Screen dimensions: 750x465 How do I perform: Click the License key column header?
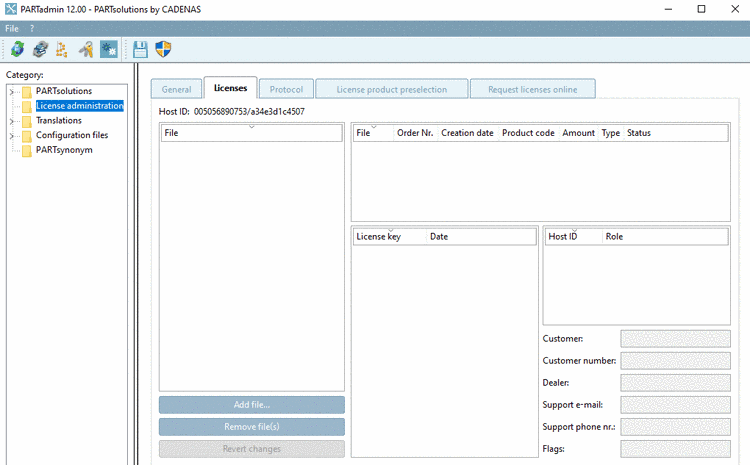point(389,237)
